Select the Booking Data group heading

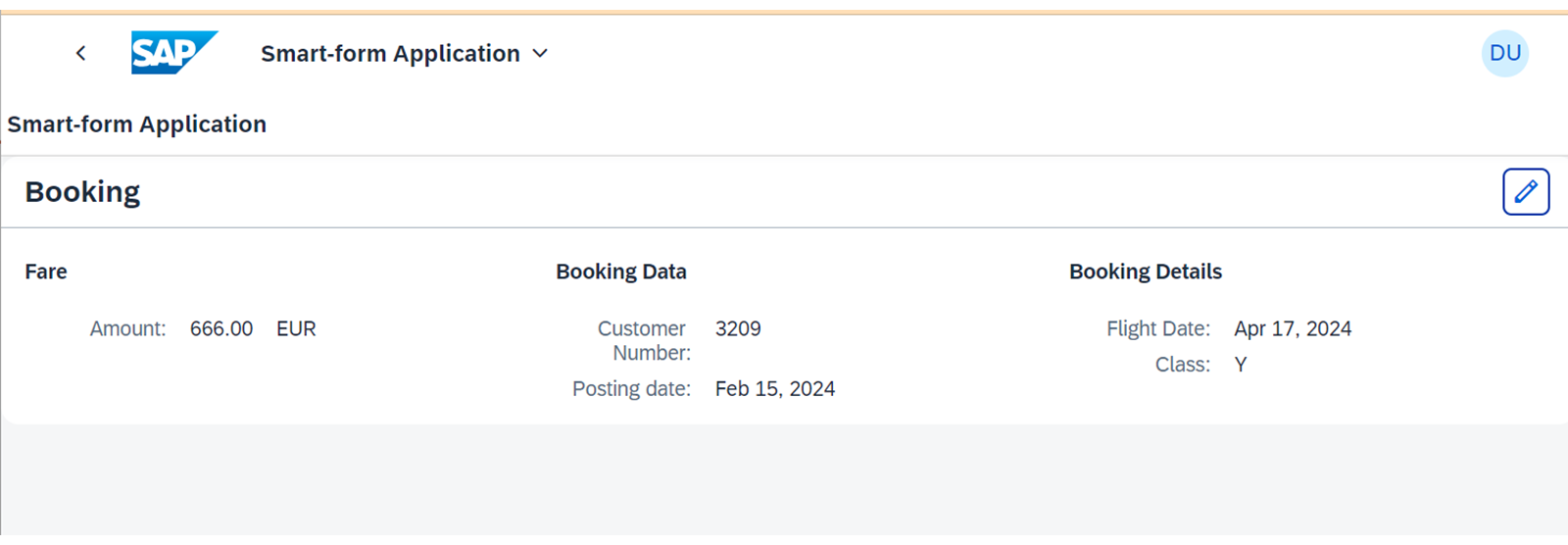pos(621,272)
